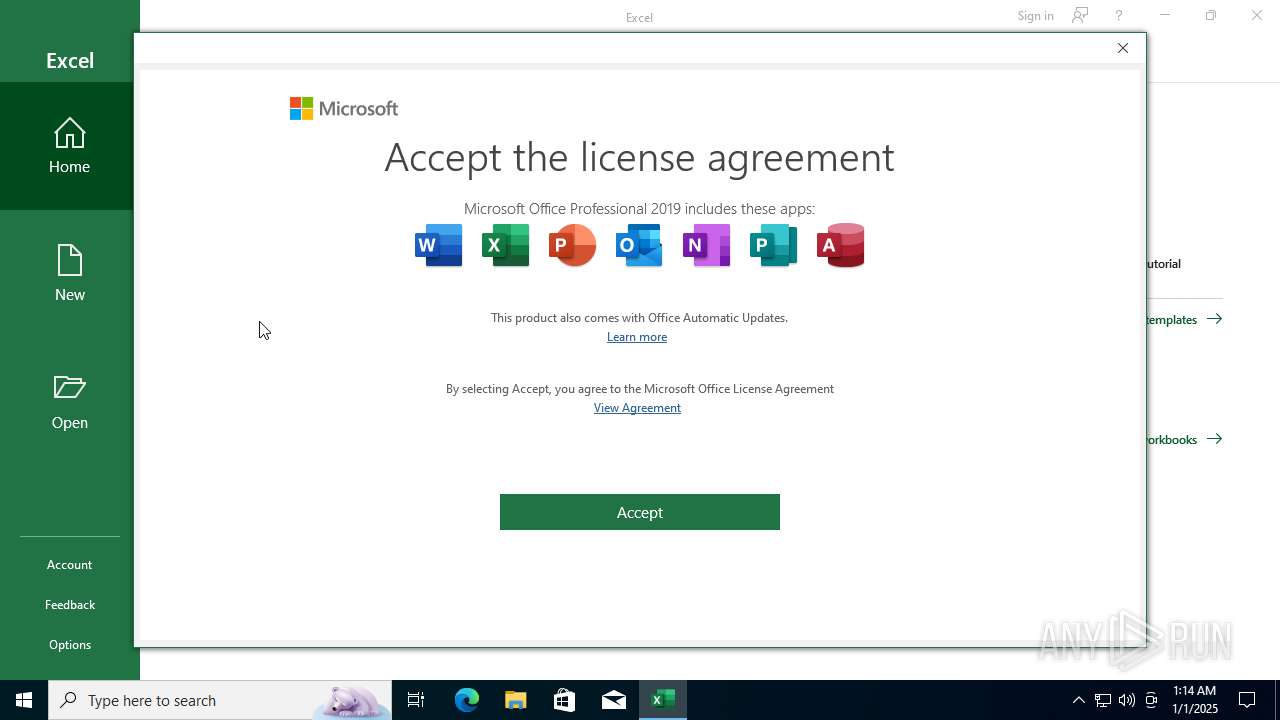The height and width of the screenshot is (720, 1280).
Task: Click the Word app icon
Action: point(439,245)
